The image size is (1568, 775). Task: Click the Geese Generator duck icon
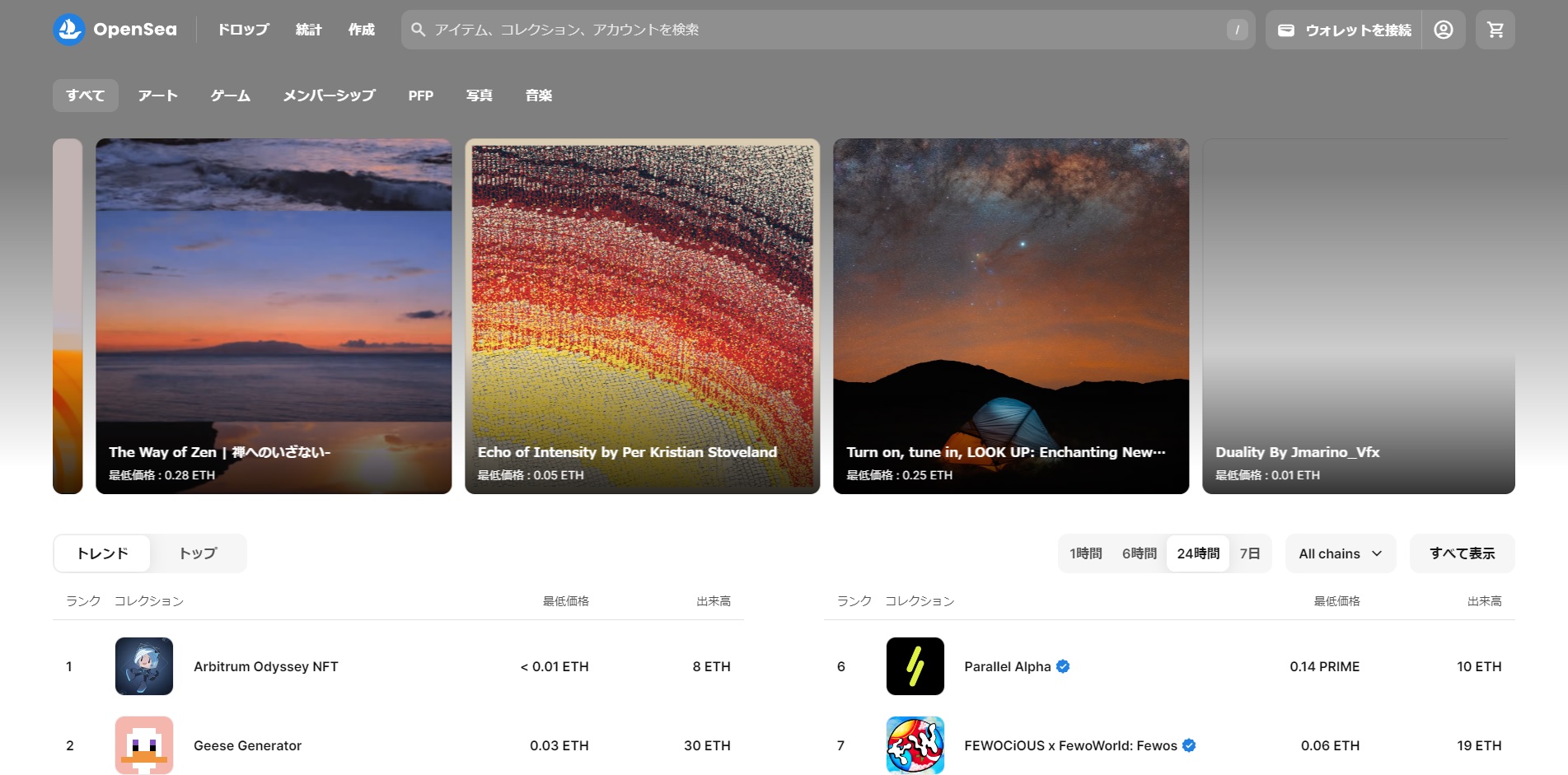[x=144, y=745]
